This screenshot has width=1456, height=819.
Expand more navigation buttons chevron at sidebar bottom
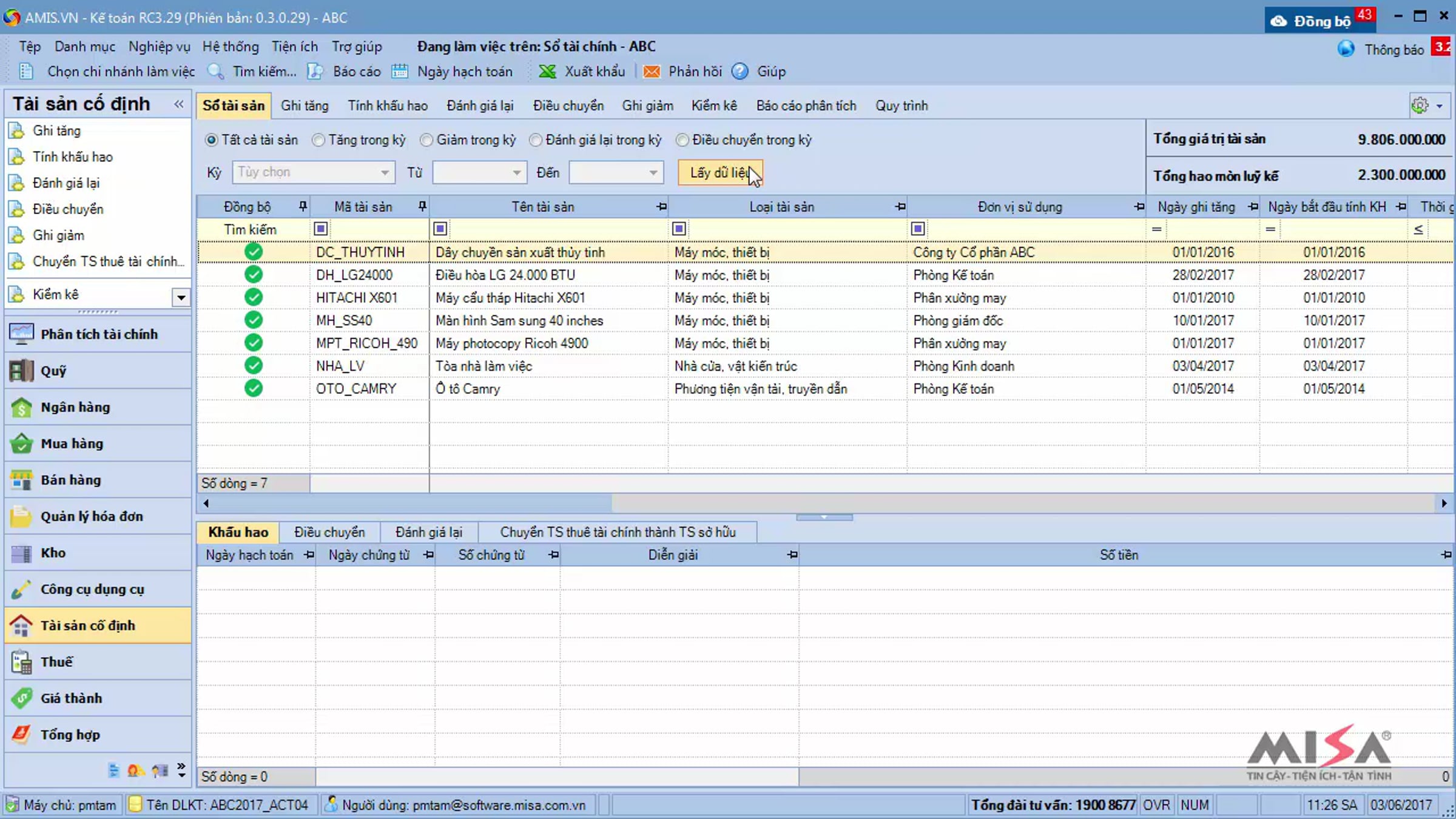coord(181,770)
